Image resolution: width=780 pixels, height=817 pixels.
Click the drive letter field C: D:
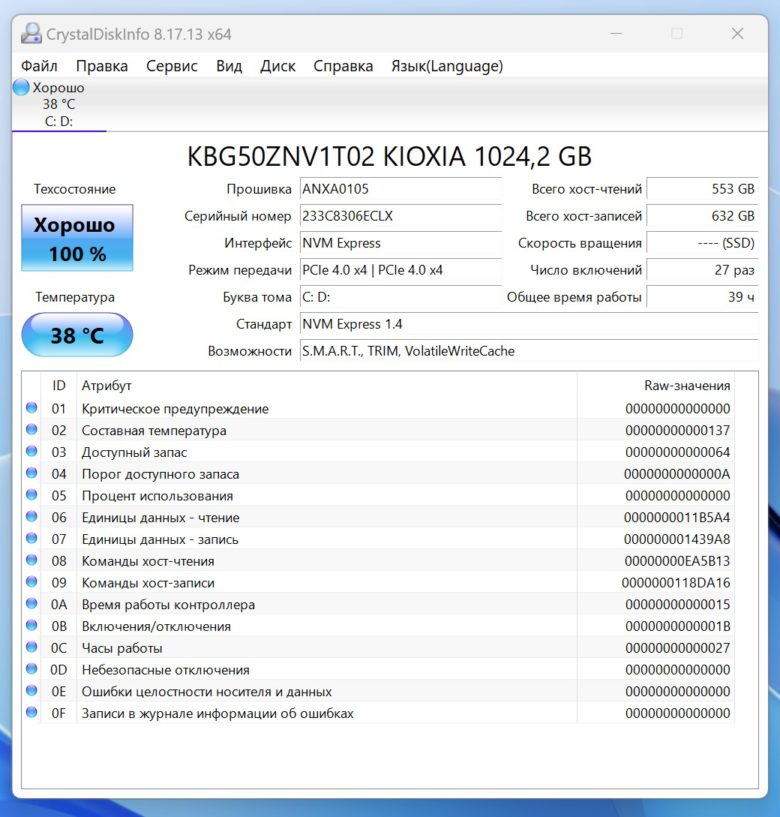[400, 297]
